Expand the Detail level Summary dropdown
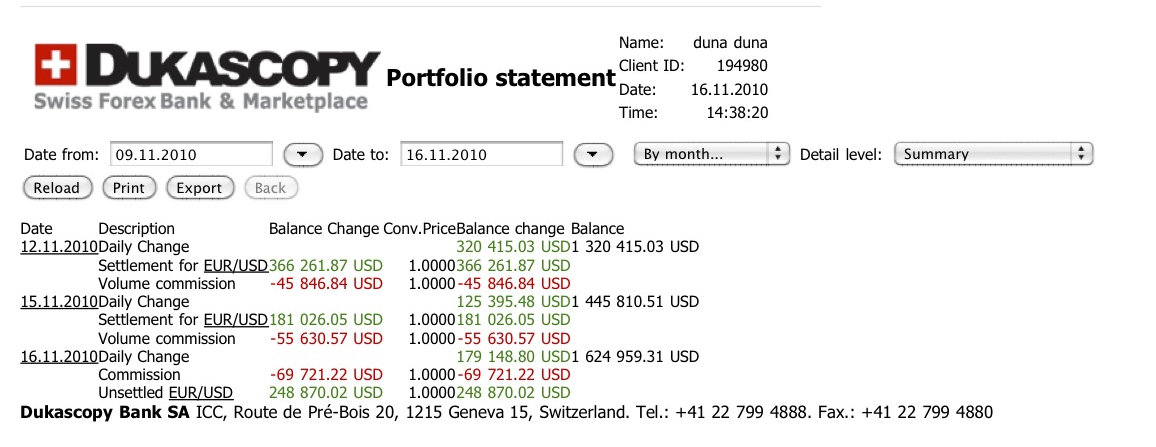 pos(993,154)
